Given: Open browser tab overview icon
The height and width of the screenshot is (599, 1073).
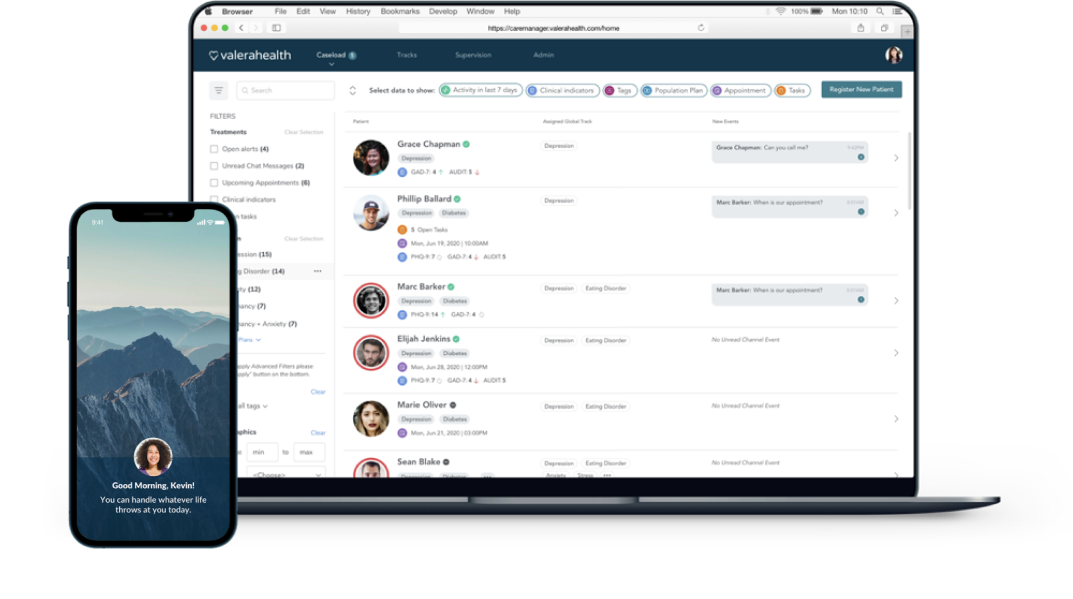Looking at the screenshot, I should [x=884, y=28].
